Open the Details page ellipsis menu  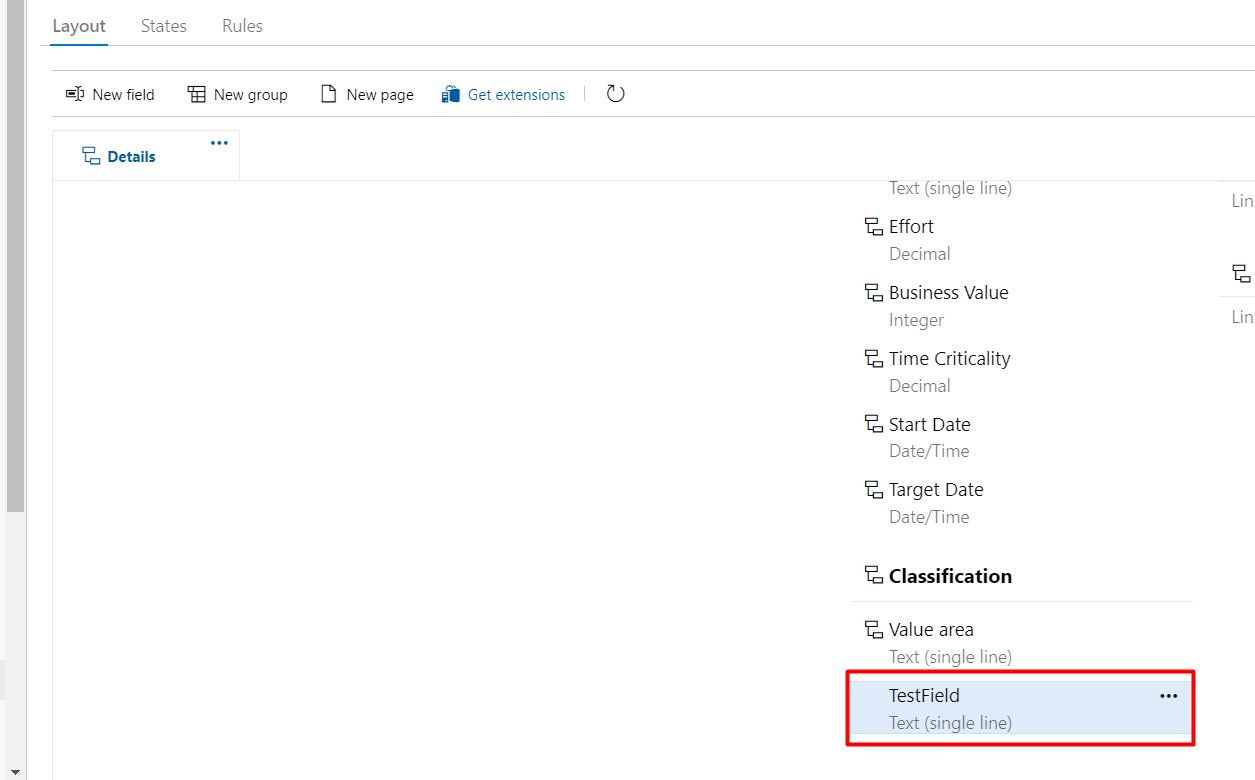pos(219,143)
